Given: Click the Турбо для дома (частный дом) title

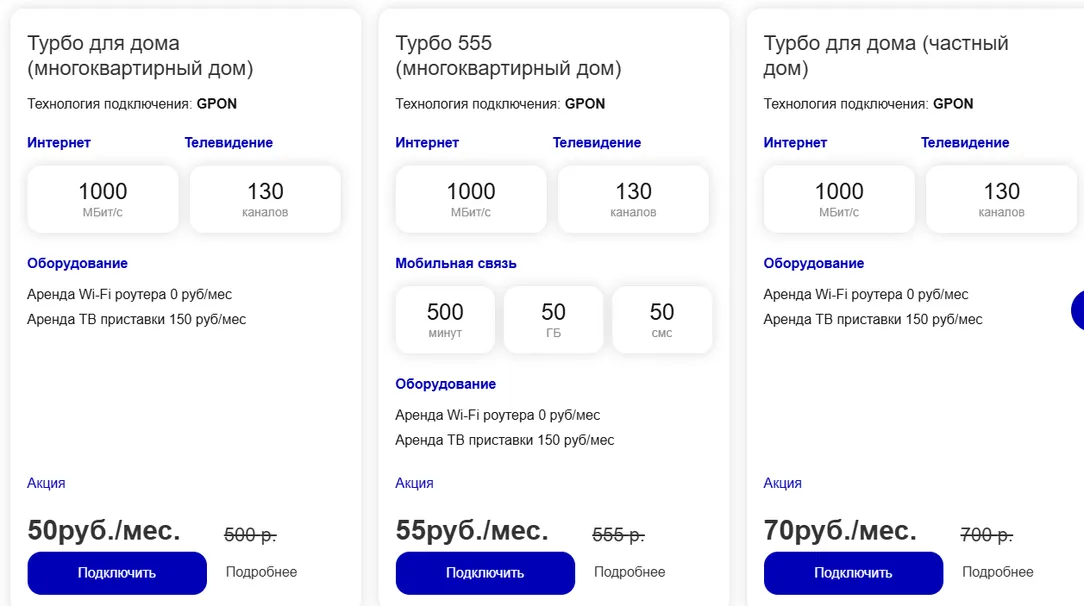Looking at the screenshot, I should (886, 55).
